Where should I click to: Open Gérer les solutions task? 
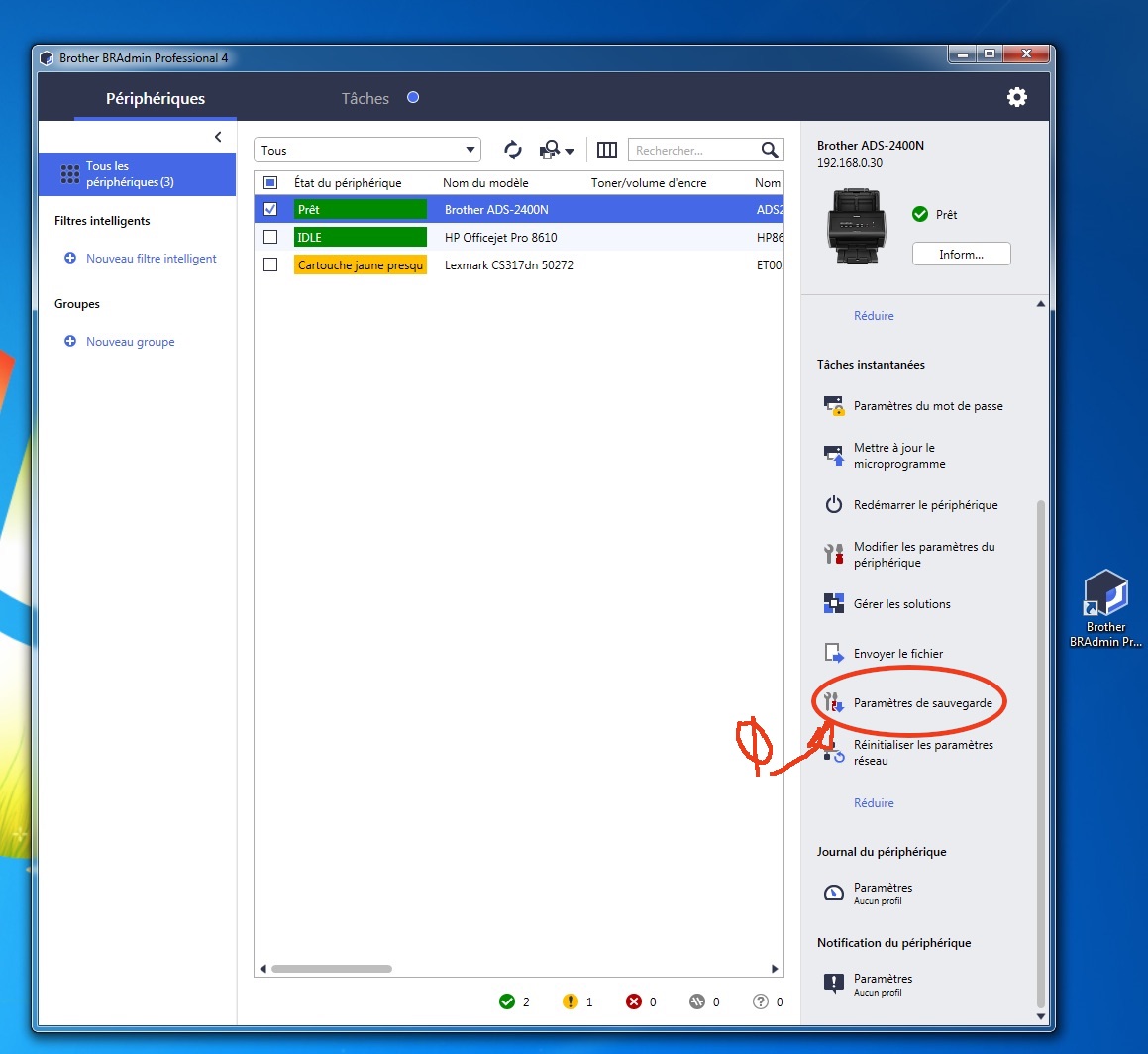[x=901, y=604]
